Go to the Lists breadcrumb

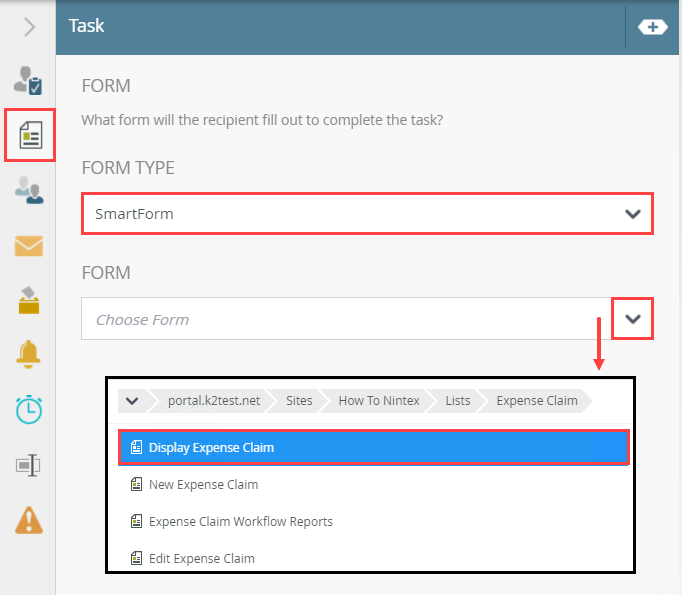pyautogui.click(x=458, y=401)
